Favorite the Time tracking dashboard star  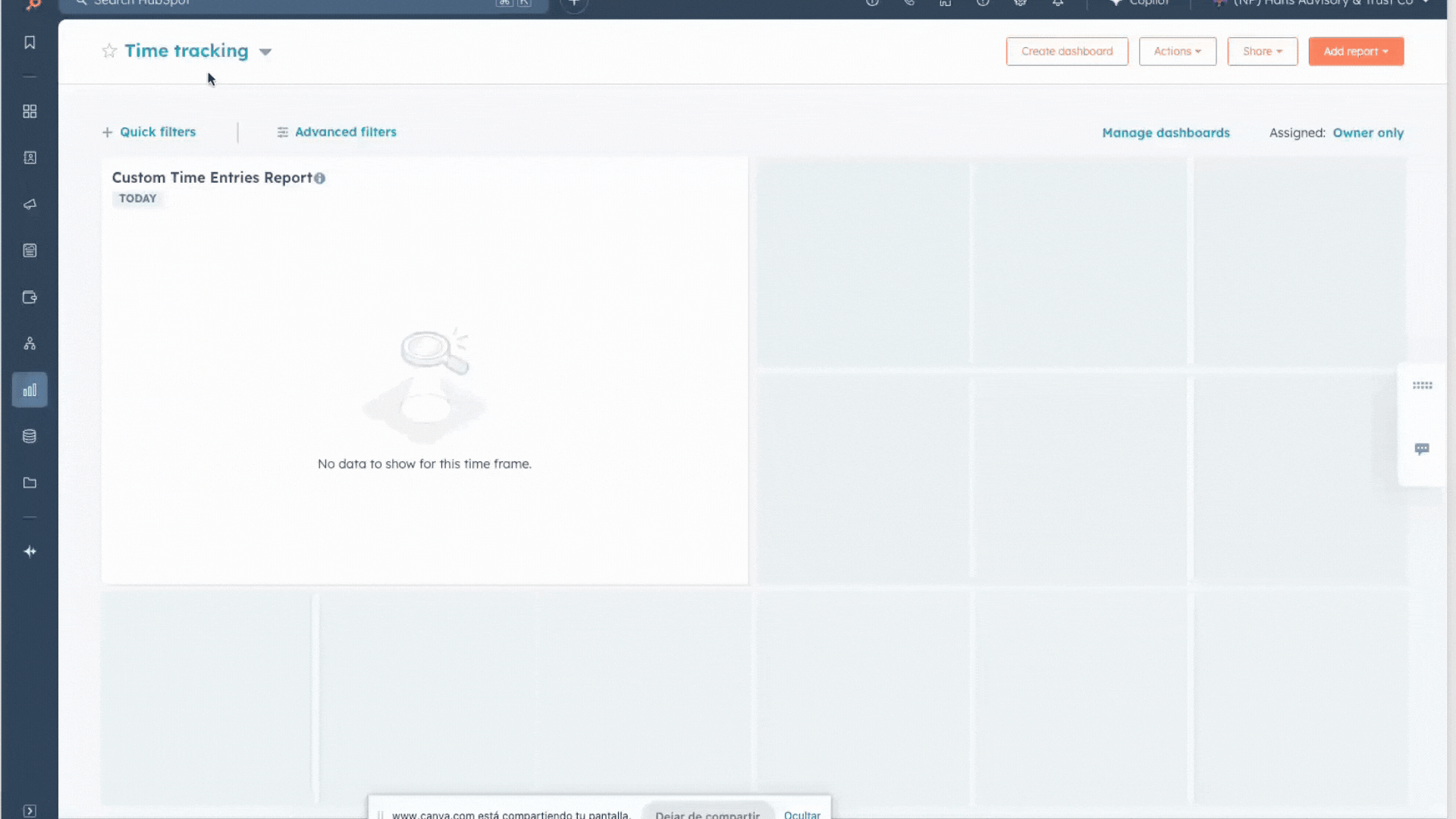(x=109, y=51)
